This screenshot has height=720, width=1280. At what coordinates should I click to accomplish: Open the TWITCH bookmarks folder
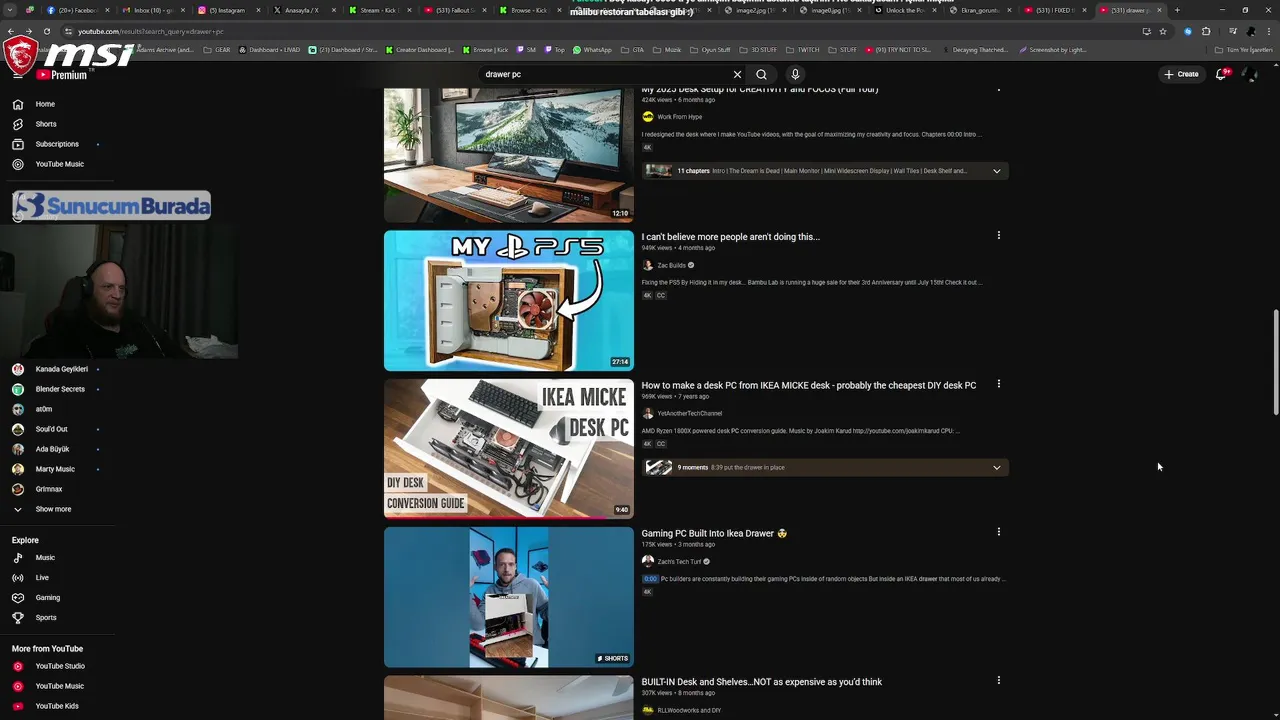802,50
